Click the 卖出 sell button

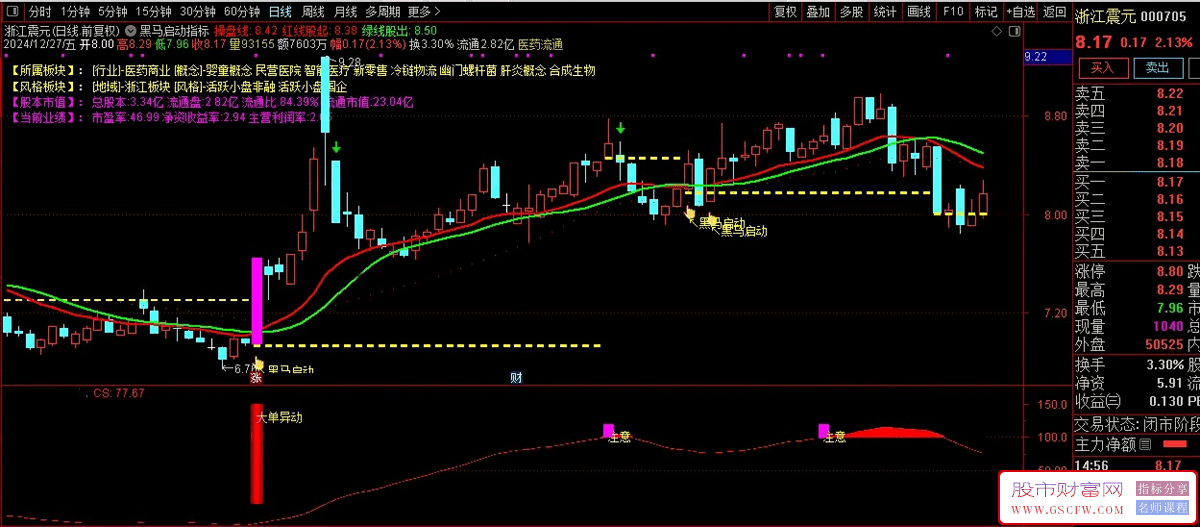[1157, 67]
